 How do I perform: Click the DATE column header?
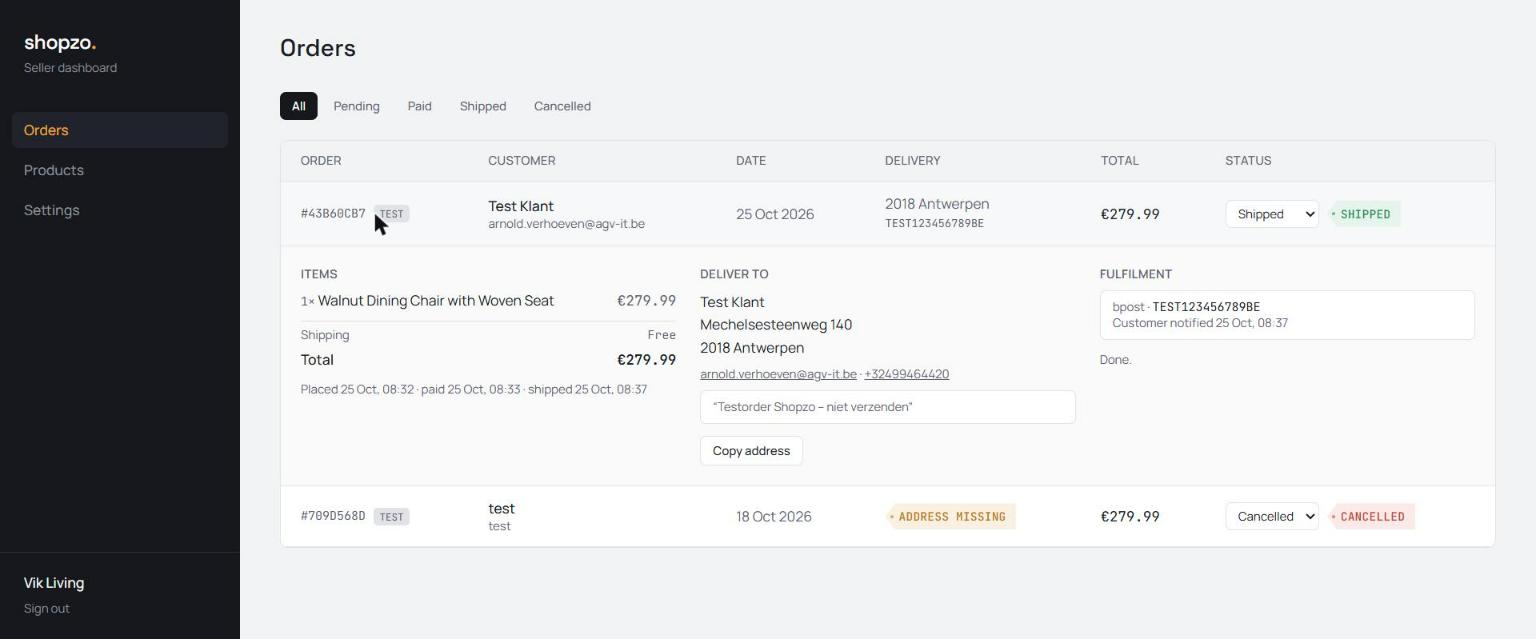751,160
